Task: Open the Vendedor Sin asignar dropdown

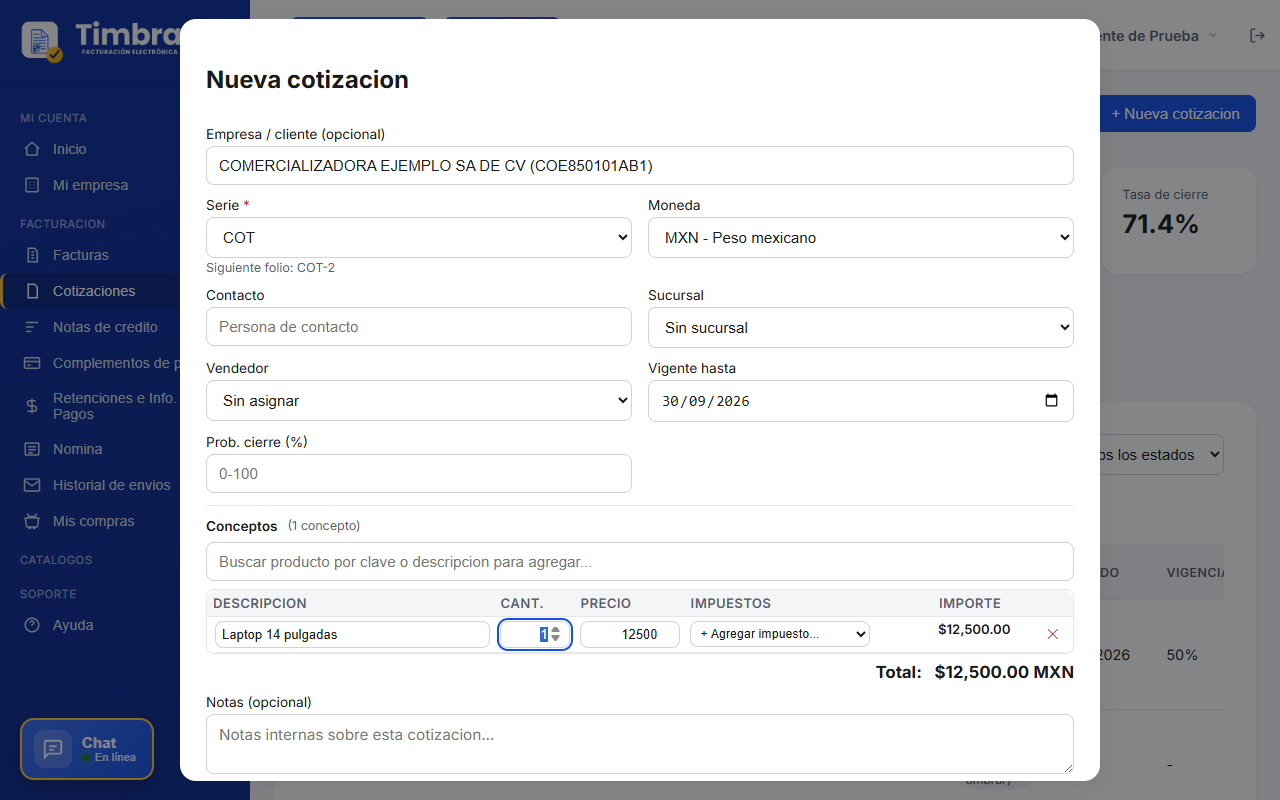Action: 419,401
